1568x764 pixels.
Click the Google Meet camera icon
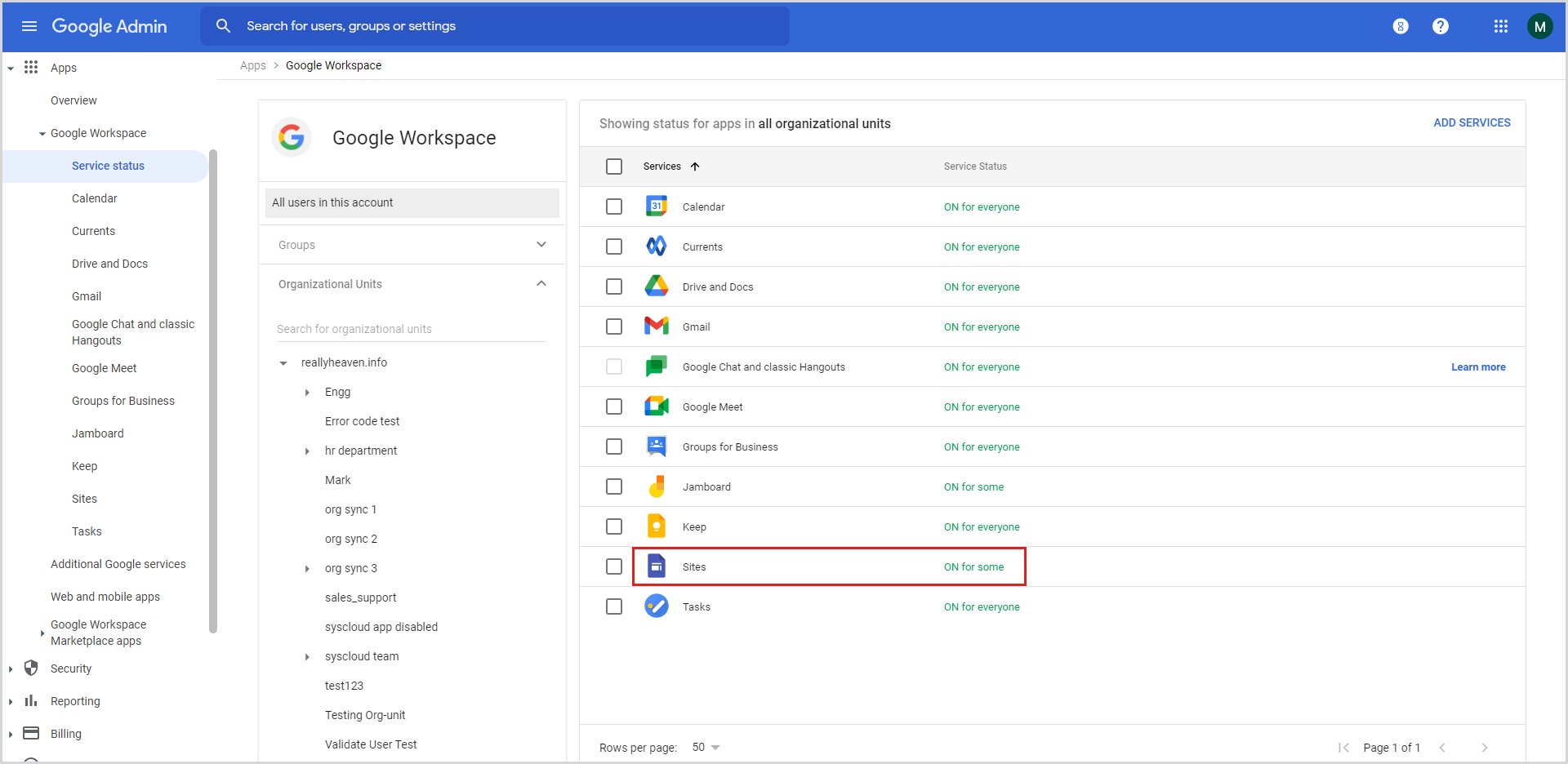click(657, 406)
